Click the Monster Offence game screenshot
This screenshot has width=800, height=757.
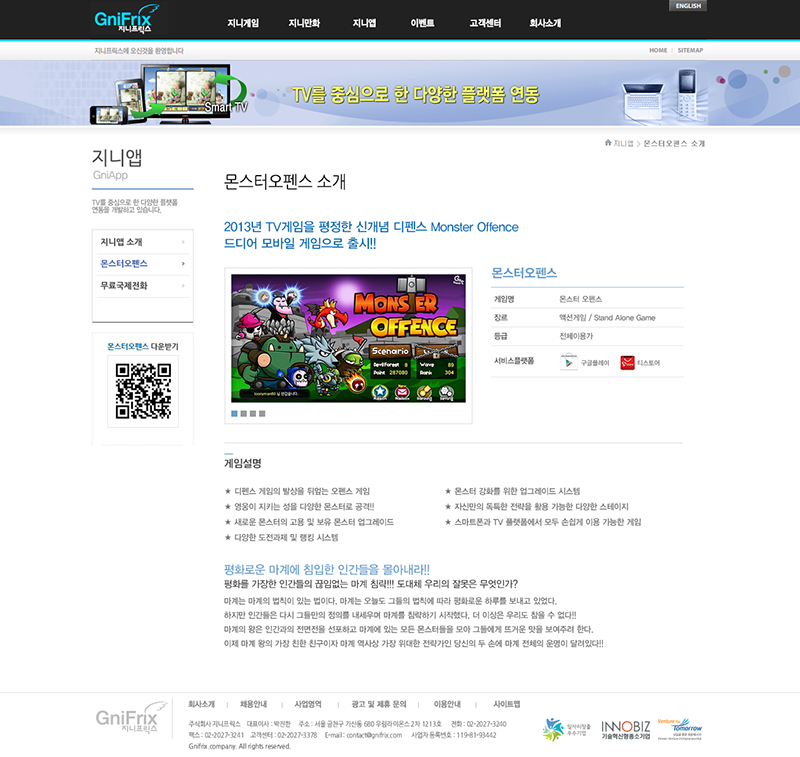click(x=348, y=338)
